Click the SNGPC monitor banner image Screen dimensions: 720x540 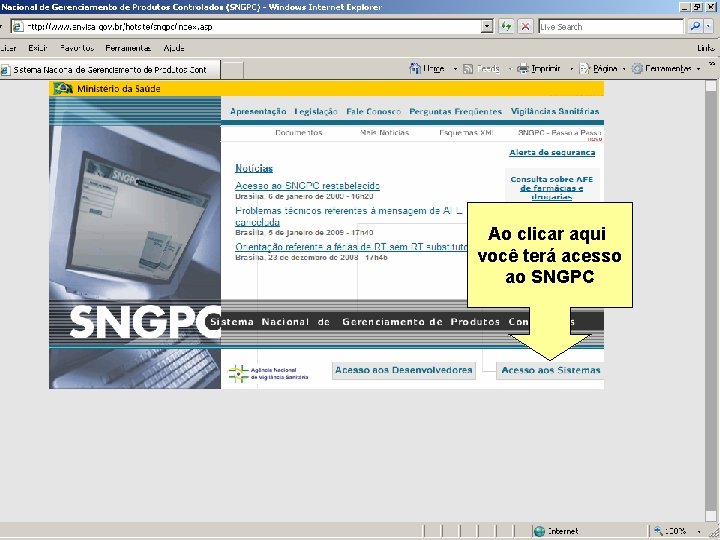[135, 243]
